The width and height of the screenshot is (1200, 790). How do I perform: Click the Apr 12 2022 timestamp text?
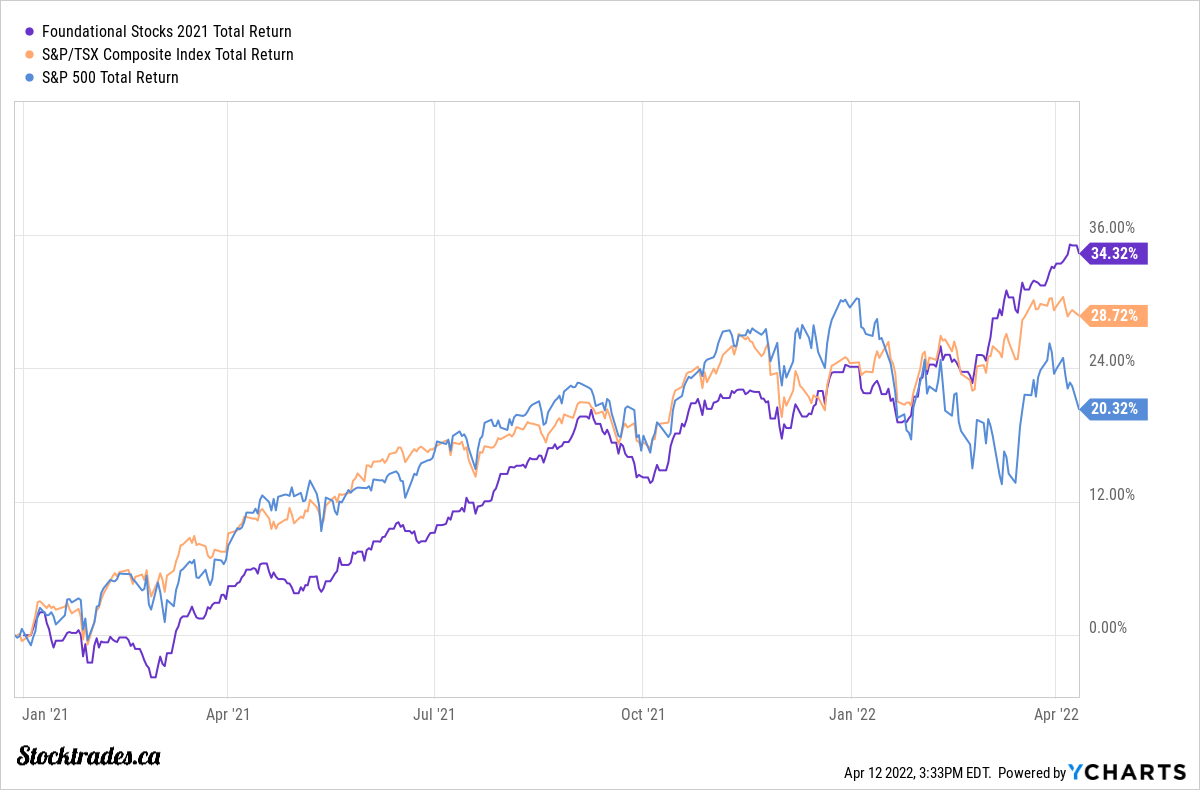919,773
